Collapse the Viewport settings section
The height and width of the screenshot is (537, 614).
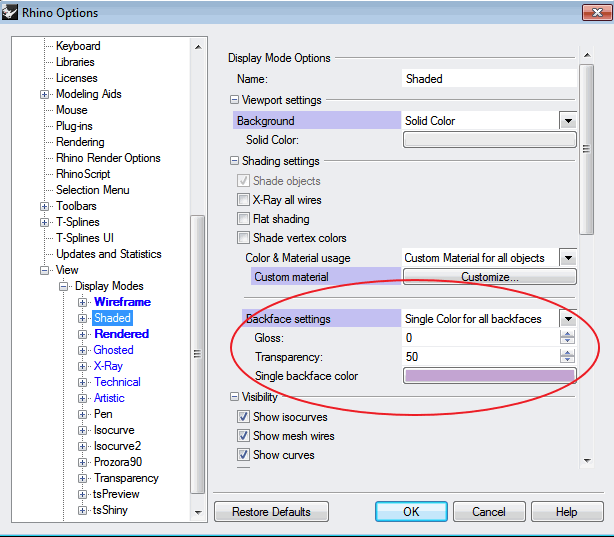(x=234, y=100)
